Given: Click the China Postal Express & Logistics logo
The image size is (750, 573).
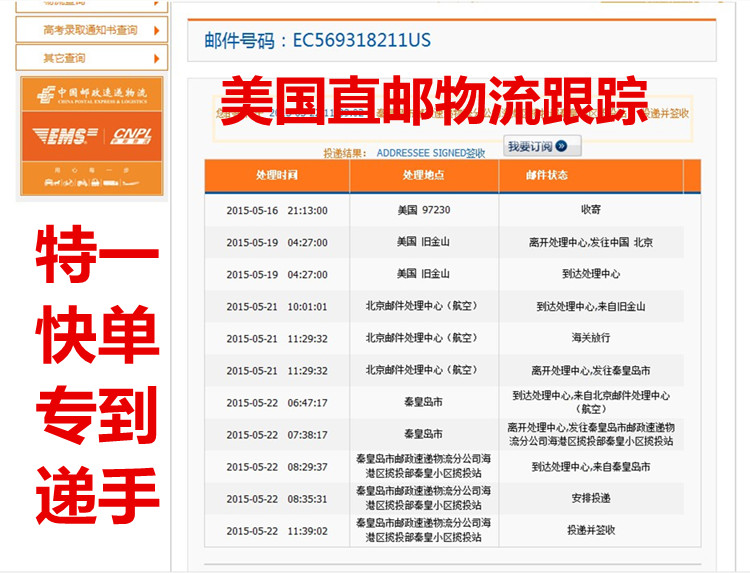Looking at the screenshot, I should pyautogui.click(x=91, y=95).
